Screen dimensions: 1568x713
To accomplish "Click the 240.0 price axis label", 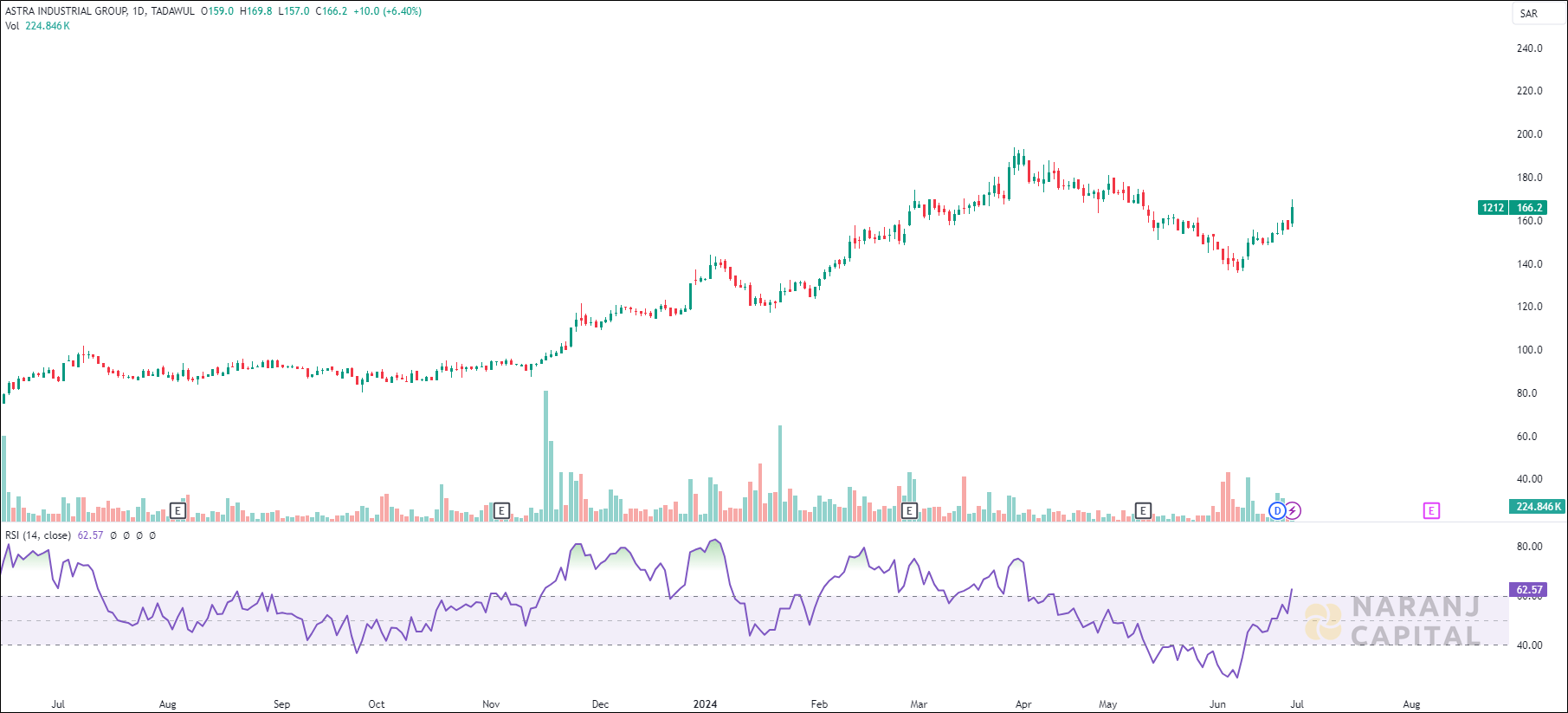I will [x=1529, y=49].
